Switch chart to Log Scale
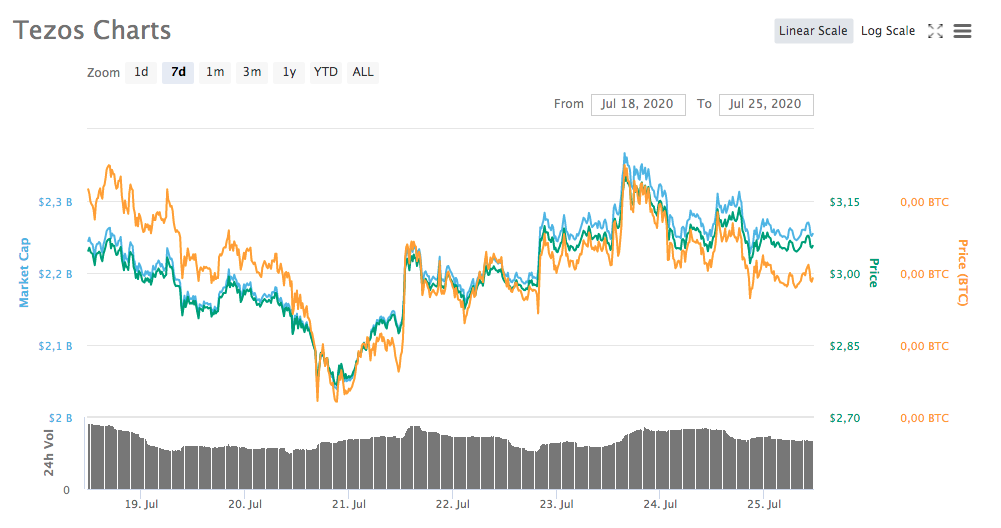 click(887, 31)
